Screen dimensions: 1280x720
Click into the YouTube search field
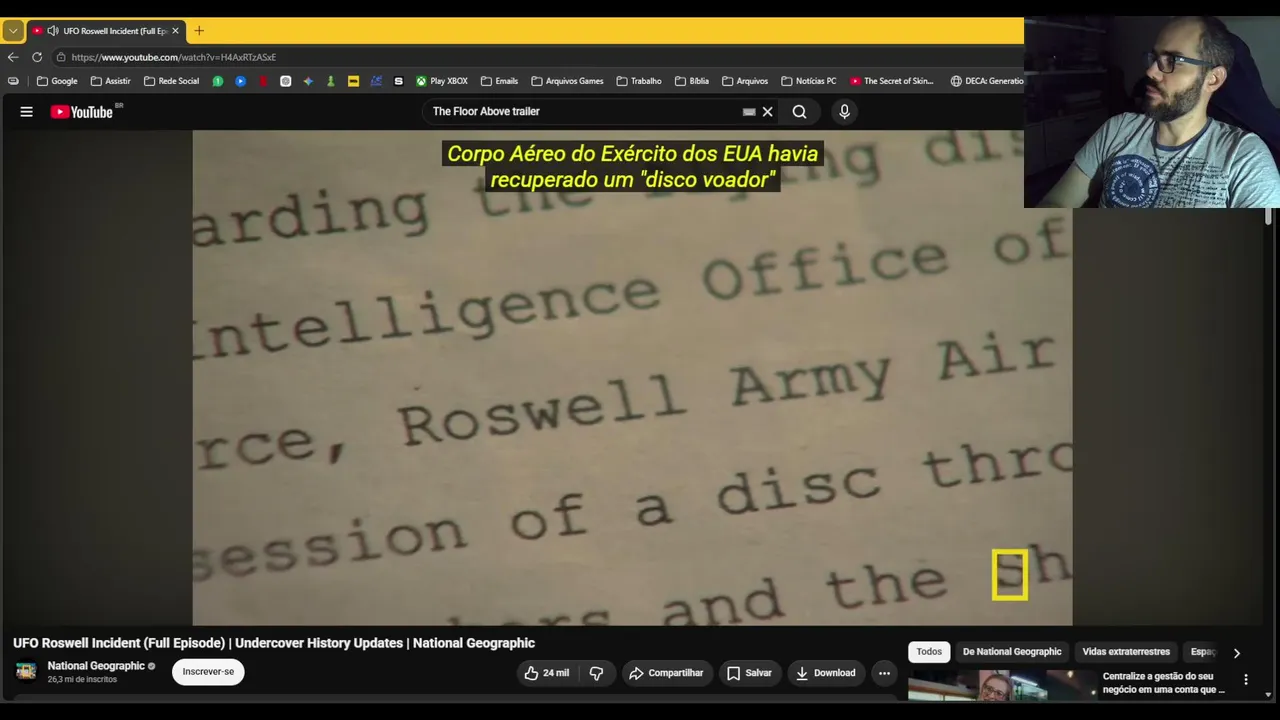click(x=585, y=112)
